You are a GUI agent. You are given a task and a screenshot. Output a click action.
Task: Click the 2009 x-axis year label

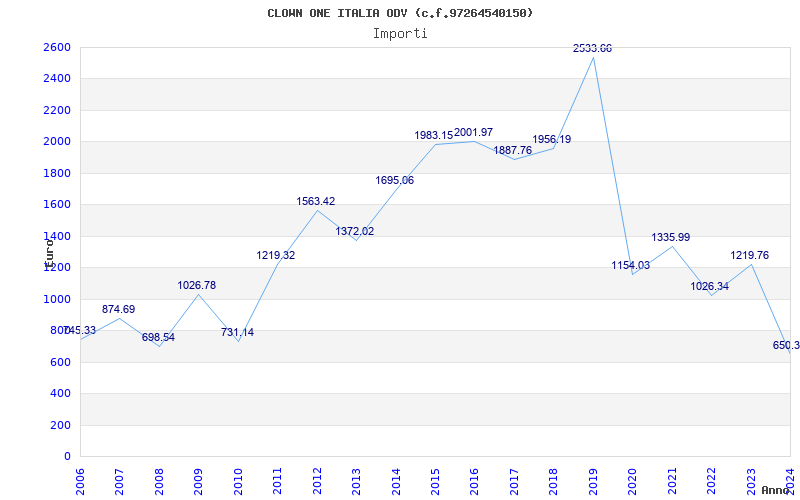(x=198, y=480)
